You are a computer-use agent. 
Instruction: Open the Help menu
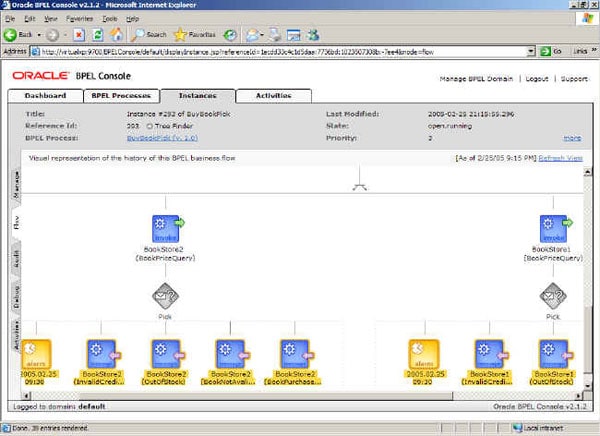point(132,18)
